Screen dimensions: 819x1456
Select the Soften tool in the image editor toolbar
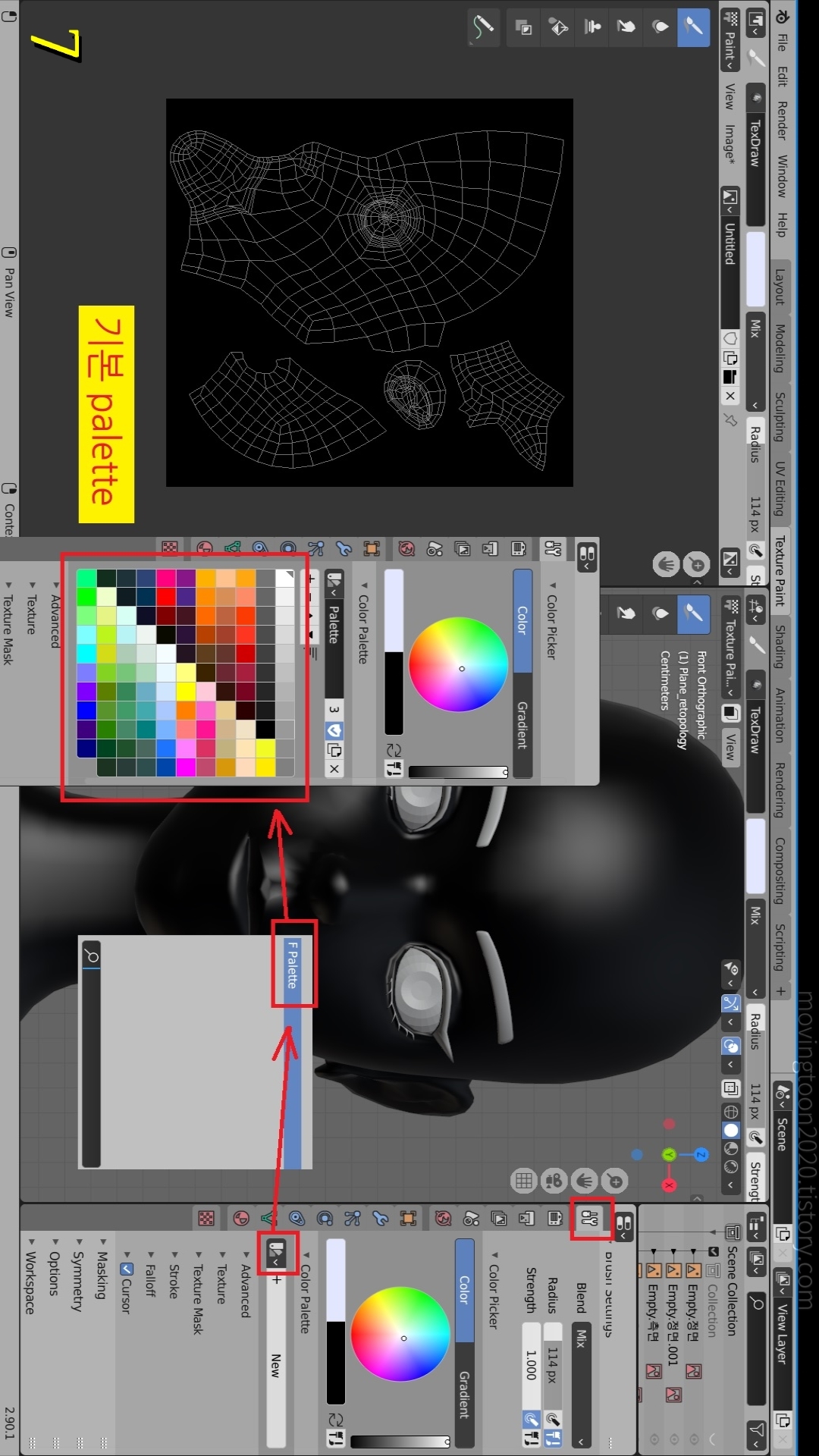660,27
